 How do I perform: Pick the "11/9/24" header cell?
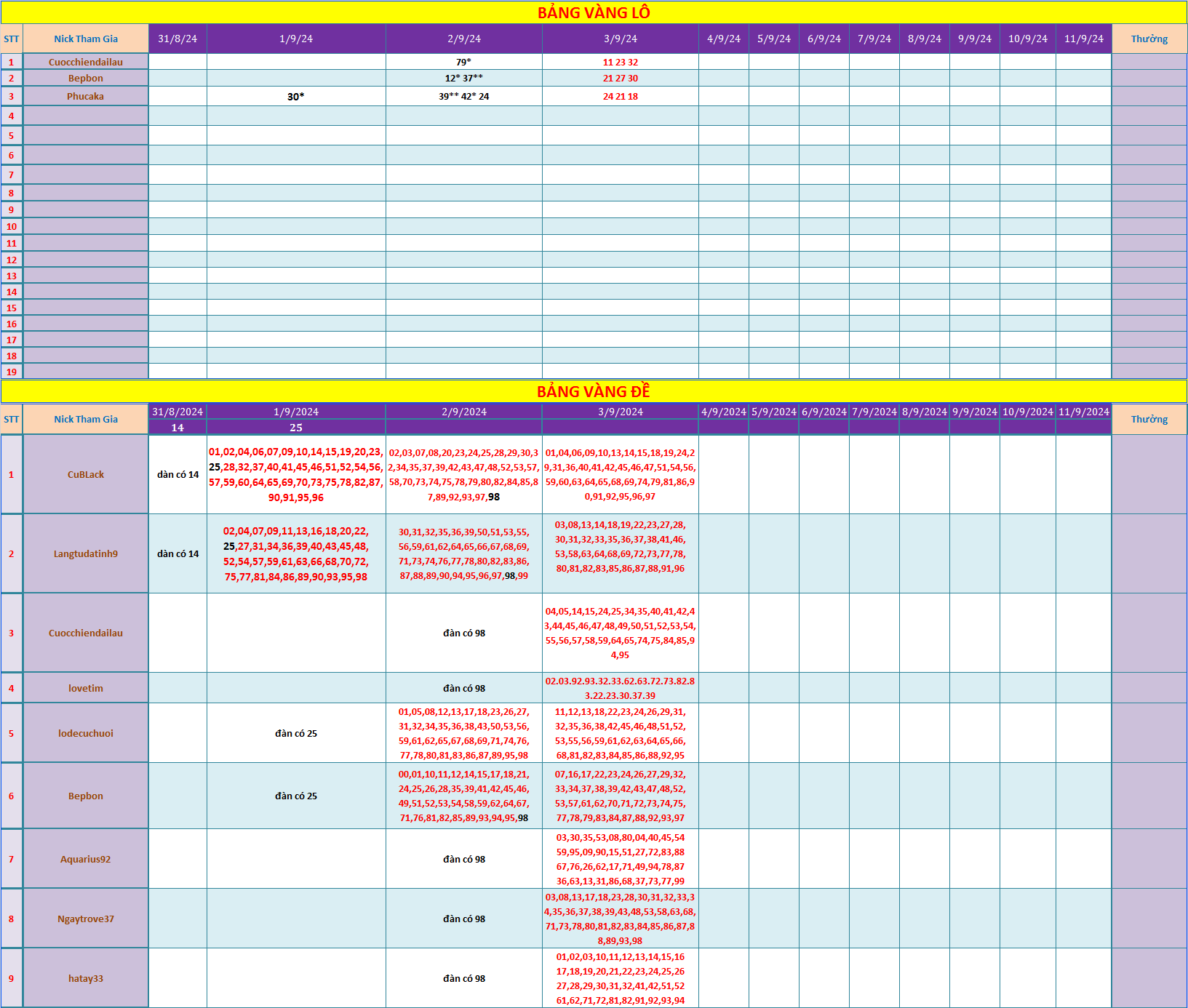click(1084, 39)
